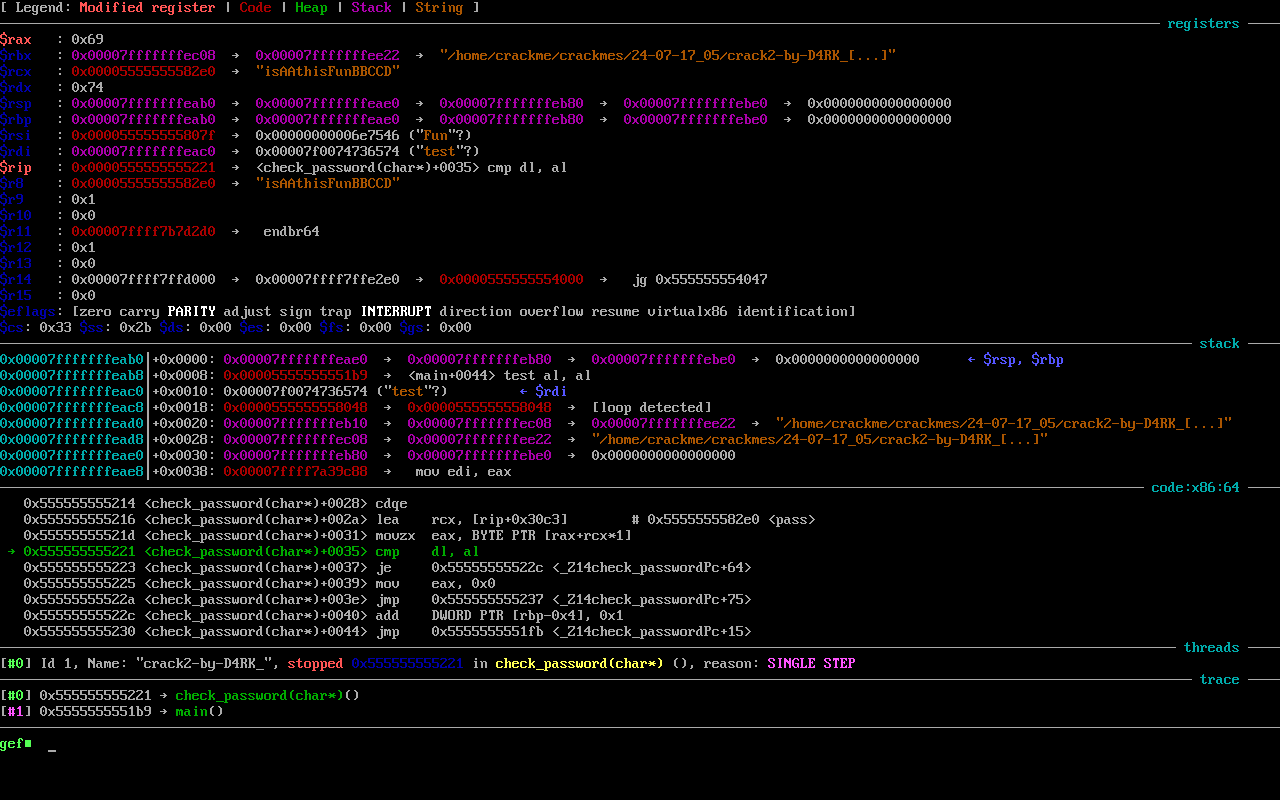Click the stack panel header
This screenshot has width=1280, height=800.
coord(1219,343)
